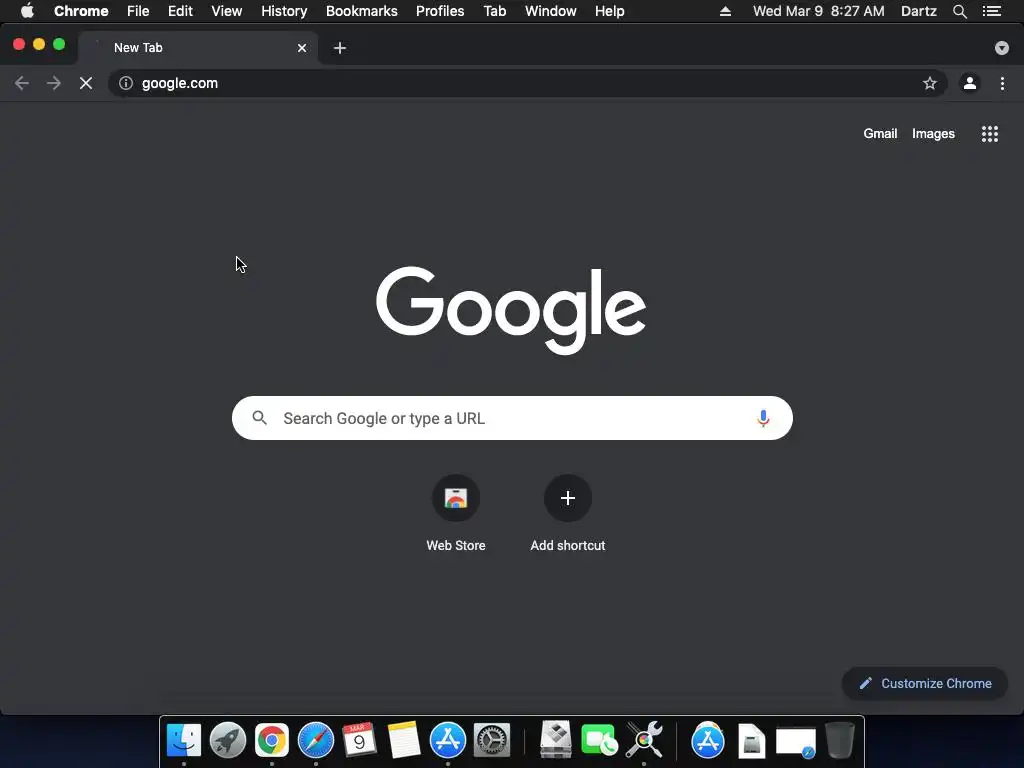
Task: Open the minimized Safari window in the Dock
Action: [x=795, y=743]
